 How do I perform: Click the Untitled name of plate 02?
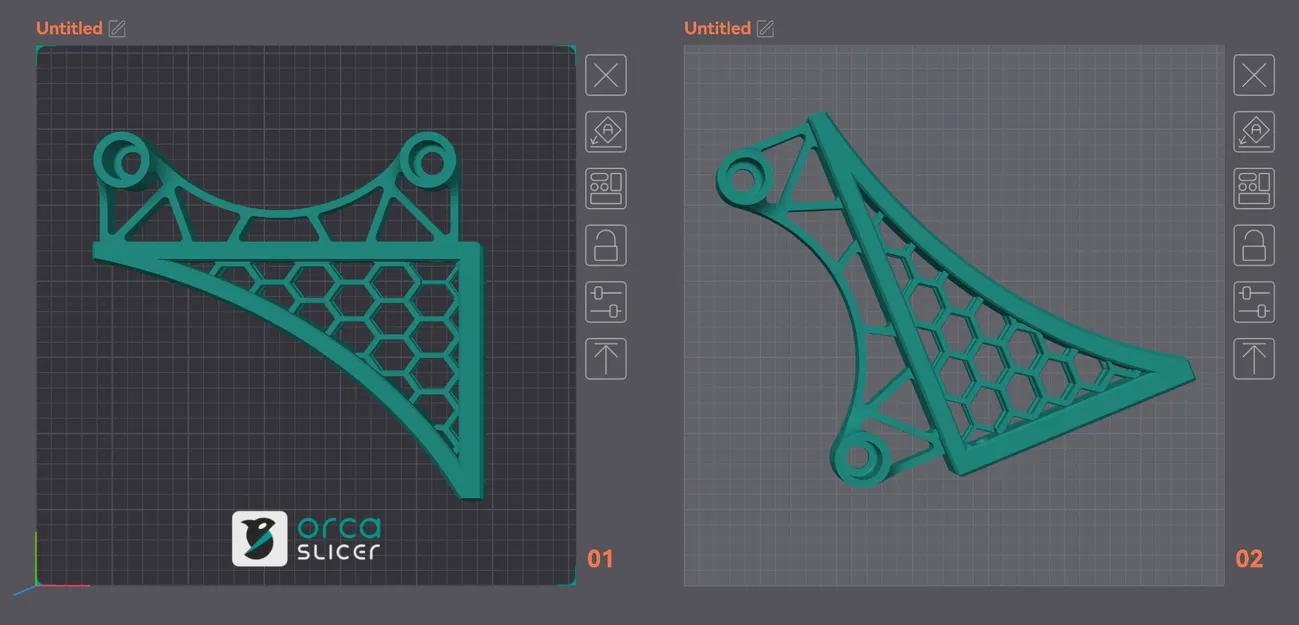[x=717, y=28]
